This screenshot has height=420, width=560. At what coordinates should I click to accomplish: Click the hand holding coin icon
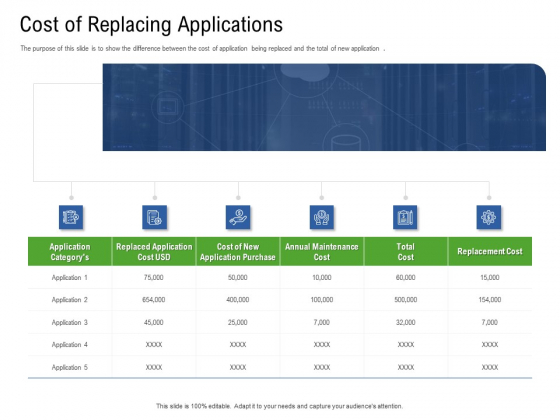(238, 217)
